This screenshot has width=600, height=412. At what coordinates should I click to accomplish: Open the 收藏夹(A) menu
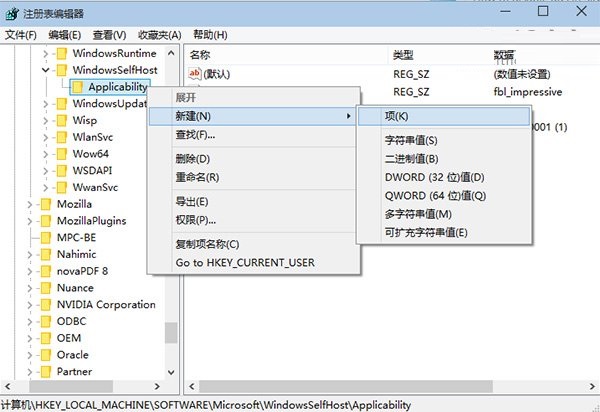pos(160,35)
